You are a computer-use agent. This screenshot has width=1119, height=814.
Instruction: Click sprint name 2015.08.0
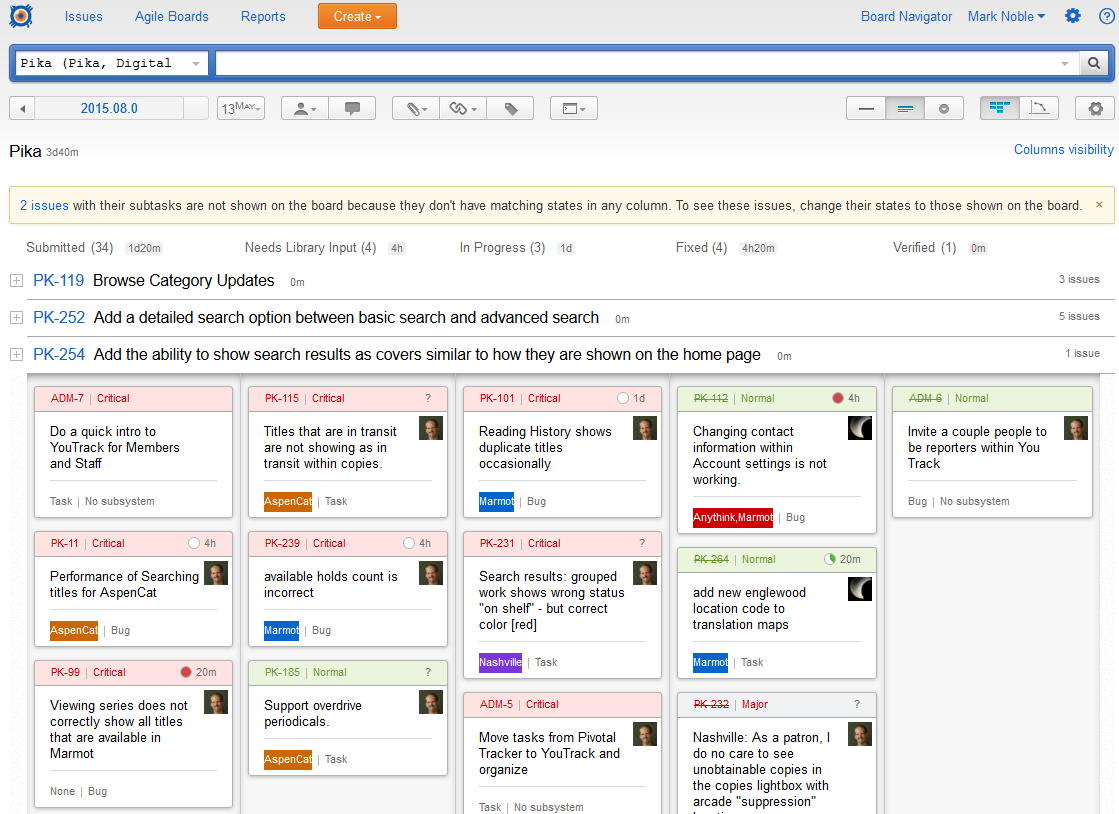[x=109, y=108]
